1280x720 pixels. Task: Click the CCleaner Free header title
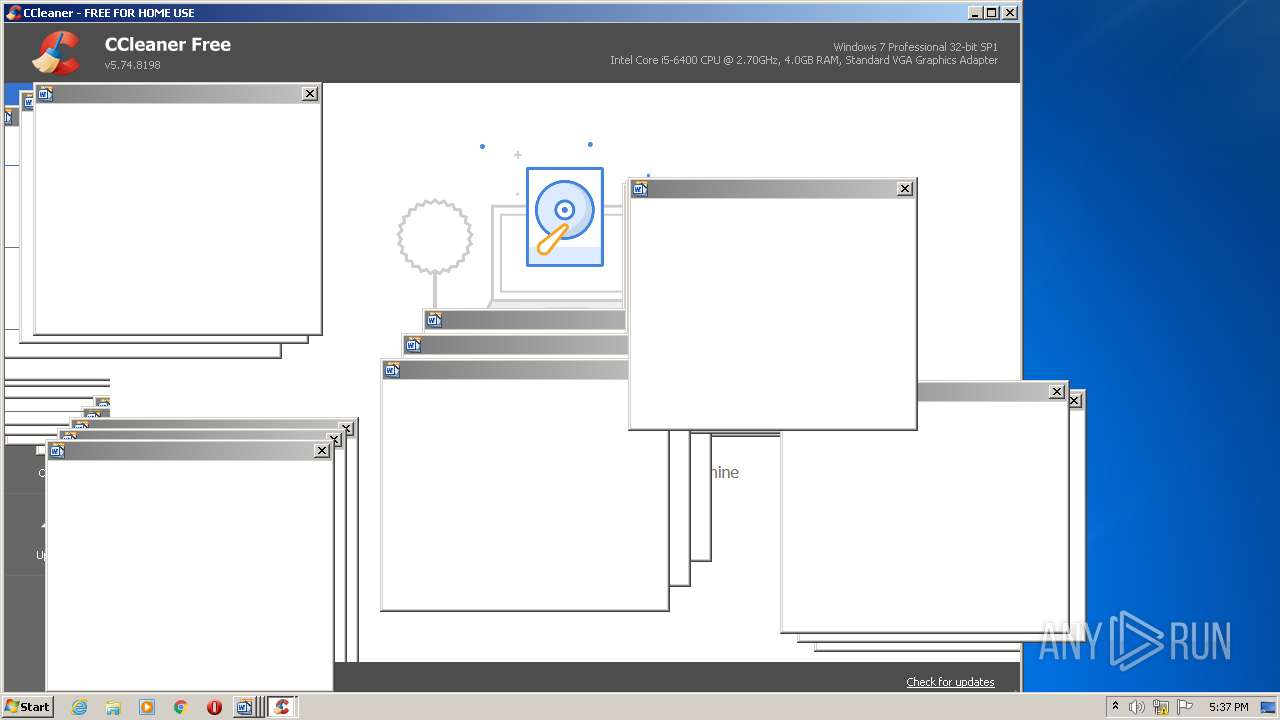click(168, 44)
